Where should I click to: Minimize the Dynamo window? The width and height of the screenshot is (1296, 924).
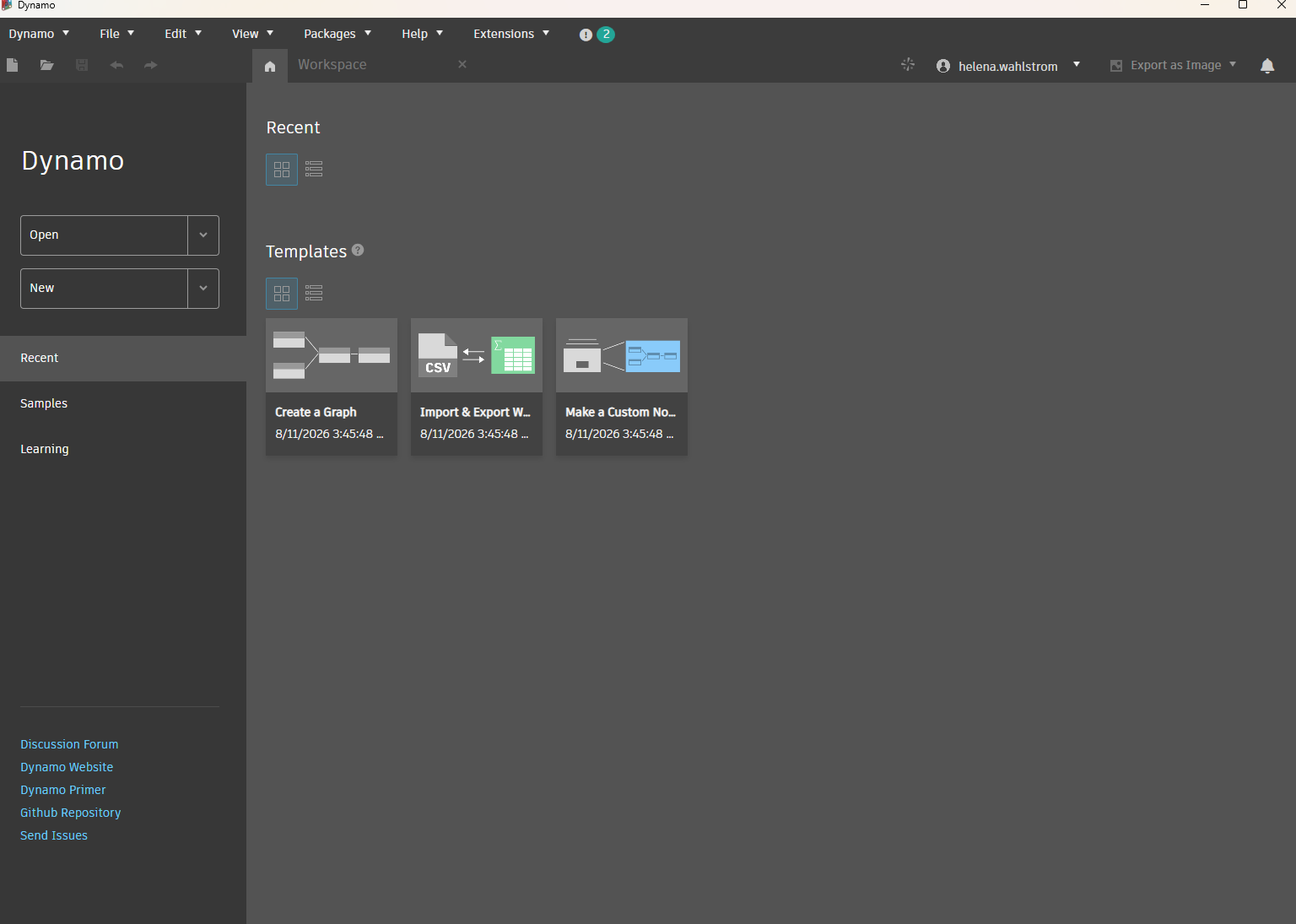tap(1205, 5)
